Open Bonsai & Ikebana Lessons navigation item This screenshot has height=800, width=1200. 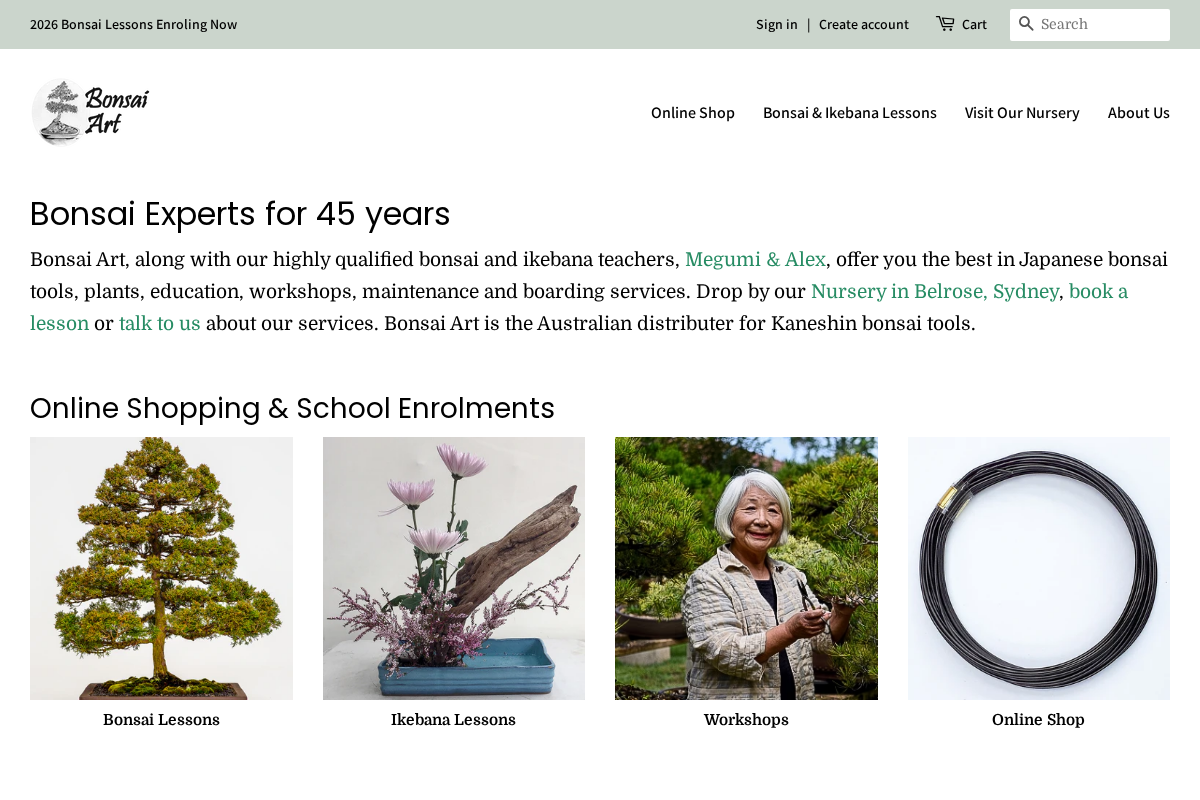(x=850, y=113)
